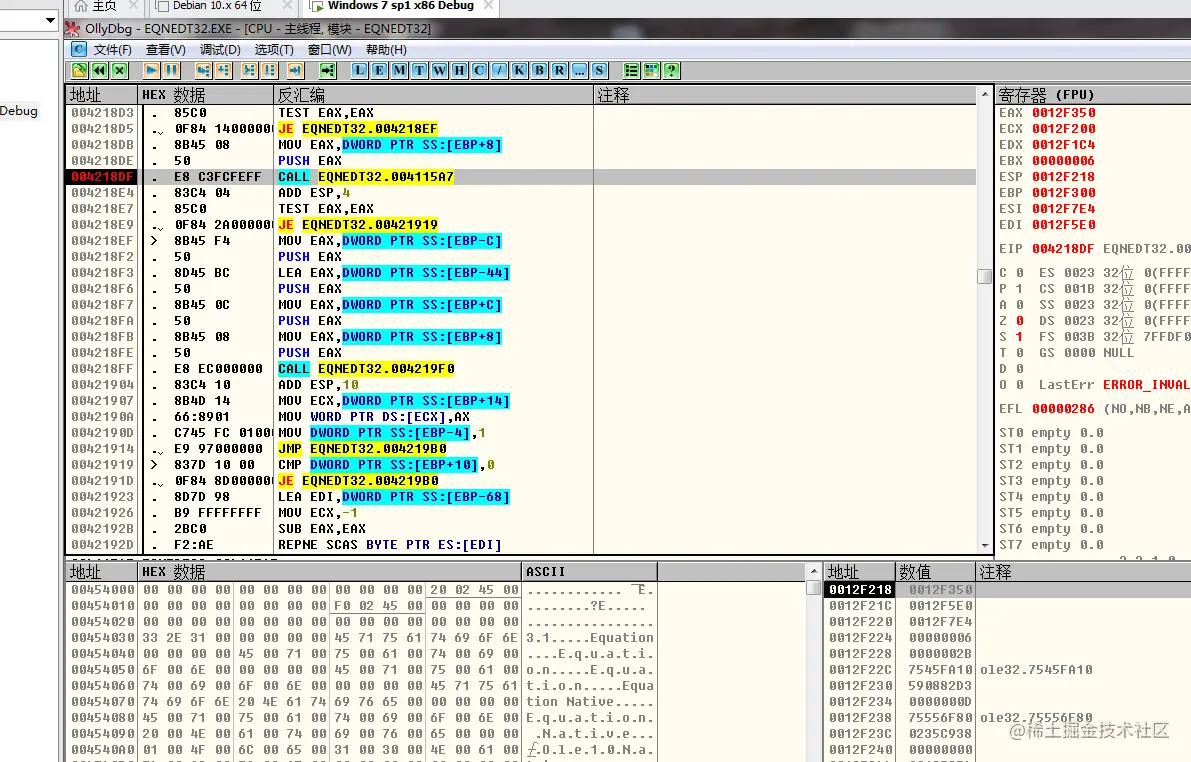Open the Executable modules window (E button)
Image resolution: width=1191 pixels, height=762 pixels.
tap(380, 71)
